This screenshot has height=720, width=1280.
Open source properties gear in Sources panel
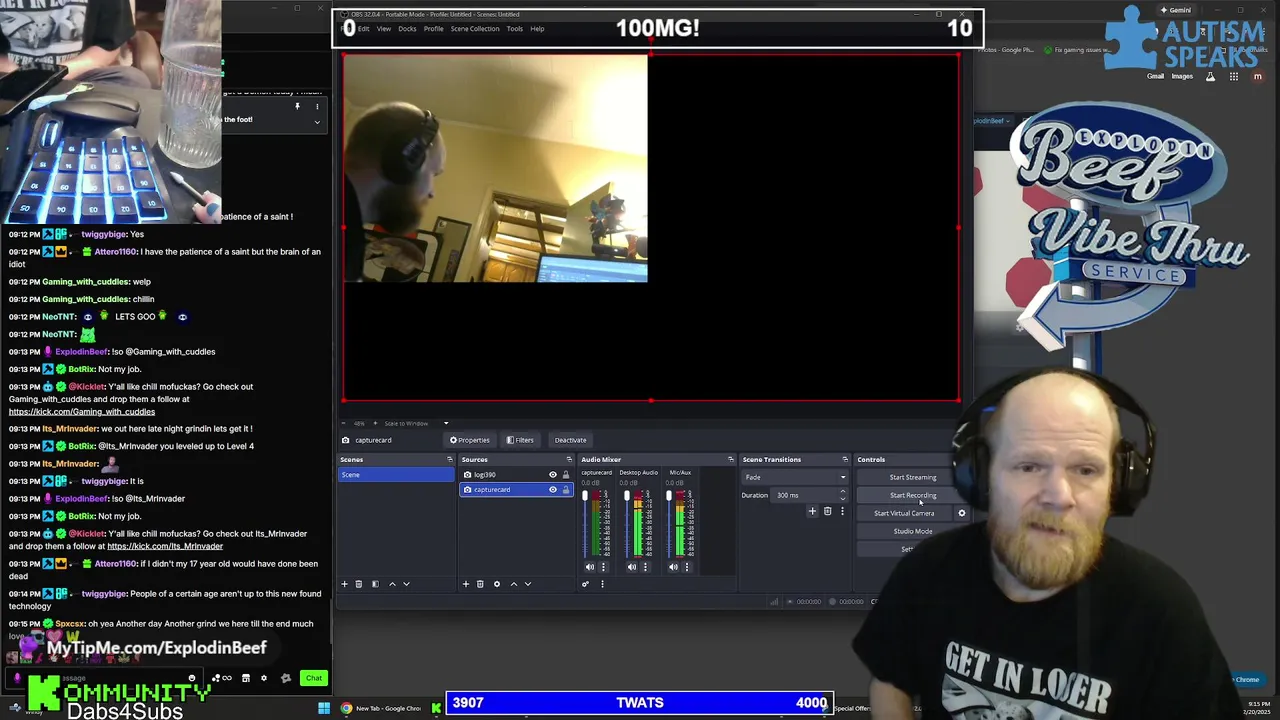496,584
